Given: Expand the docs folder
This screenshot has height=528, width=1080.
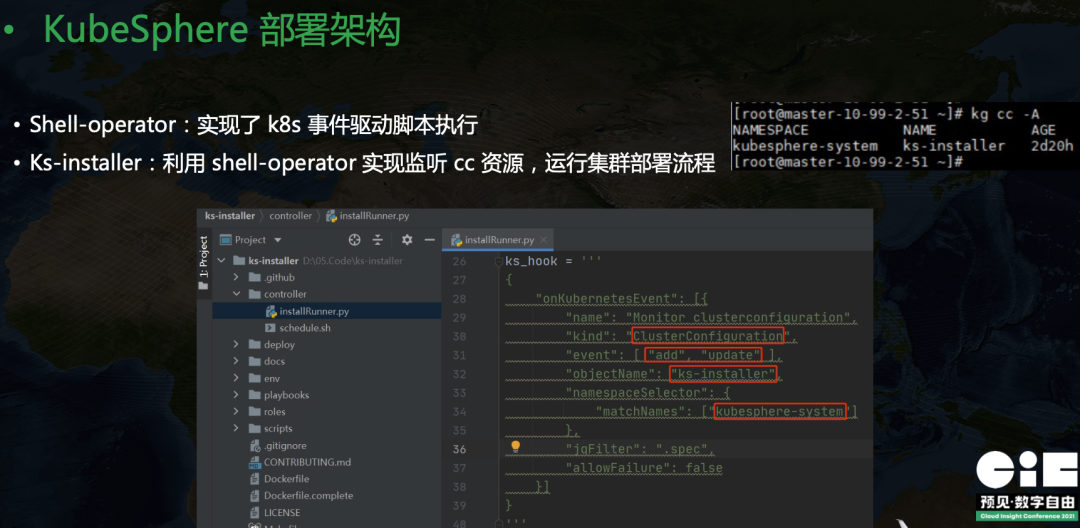Looking at the screenshot, I should point(236,361).
